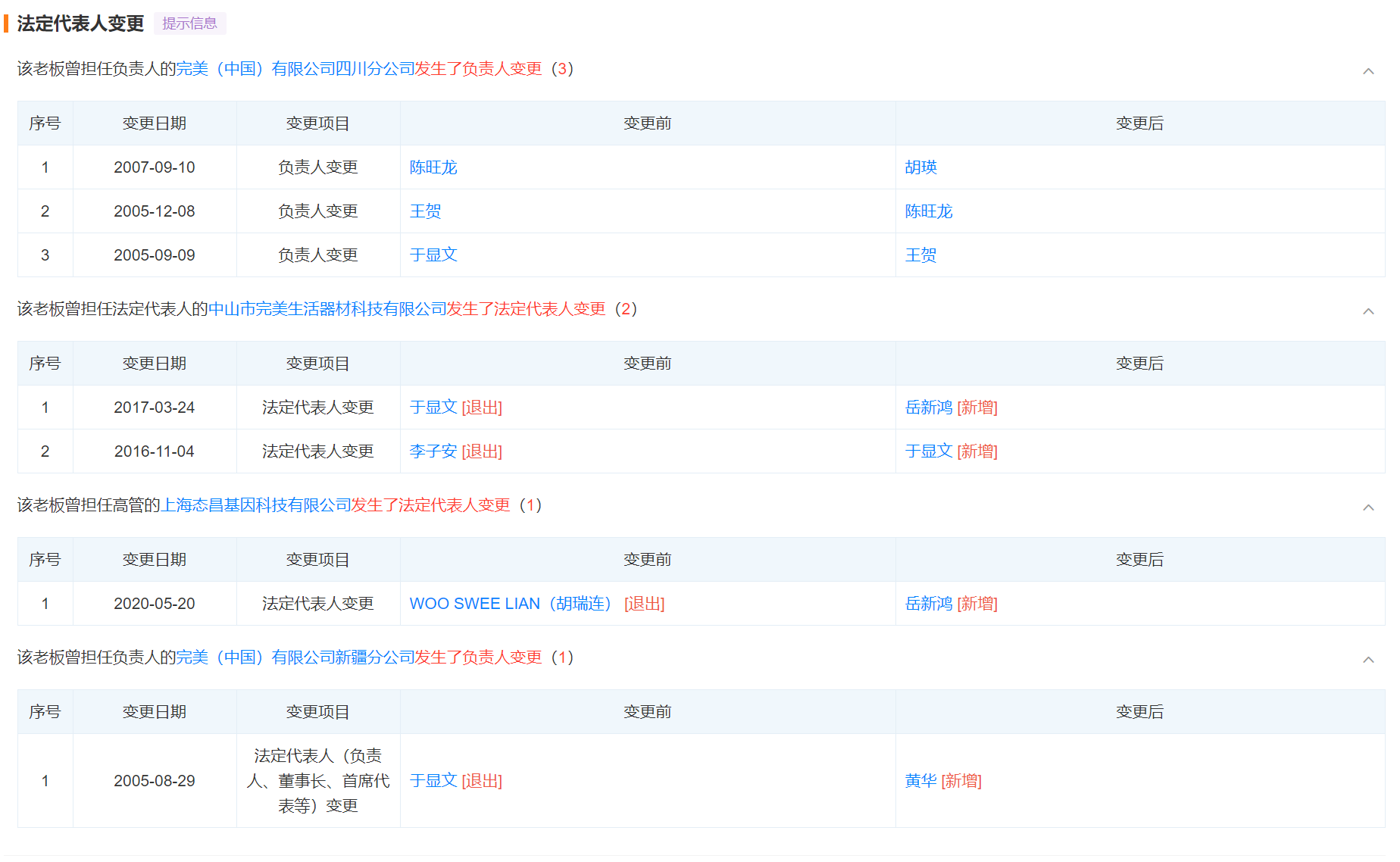The width and height of the screenshot is (1400, 862).
Task: Collapse the 四川分公司 负责人变更 section
Action: [x=1368, y=71]
